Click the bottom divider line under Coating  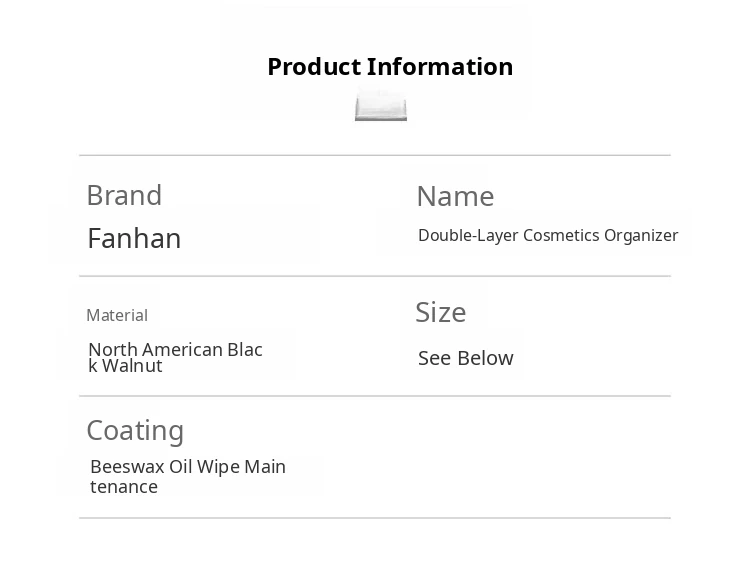(x=375, y=518)
